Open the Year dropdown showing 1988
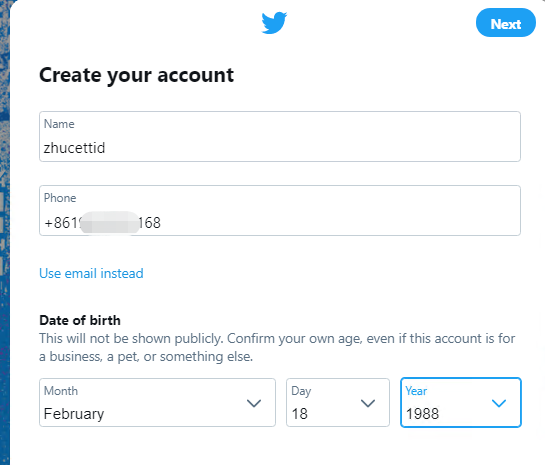This screenshot has height=465, width=545. [x=461, y=402]
